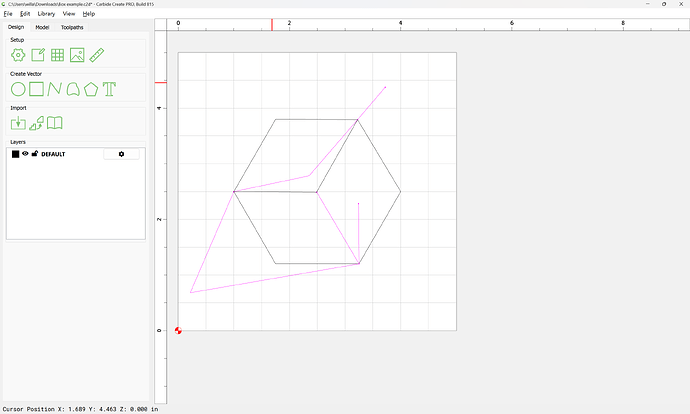The width and height of the screenshot is (690, 414).
Task: Click the red origin marker on canvas
Action: coord(178,330)
